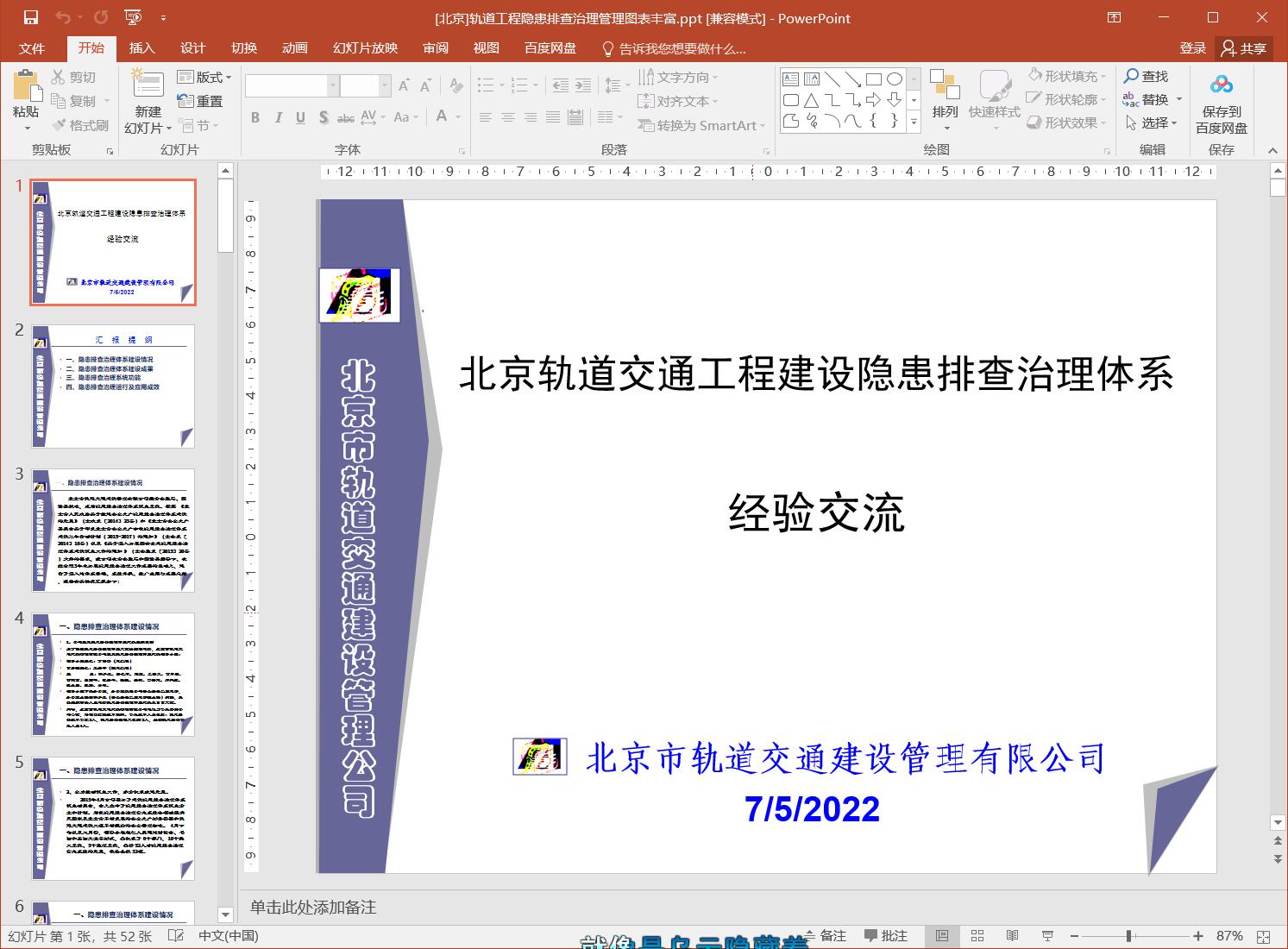Toggle center text alignment
The image size is (1288, 949).
(x=508, y=117)
